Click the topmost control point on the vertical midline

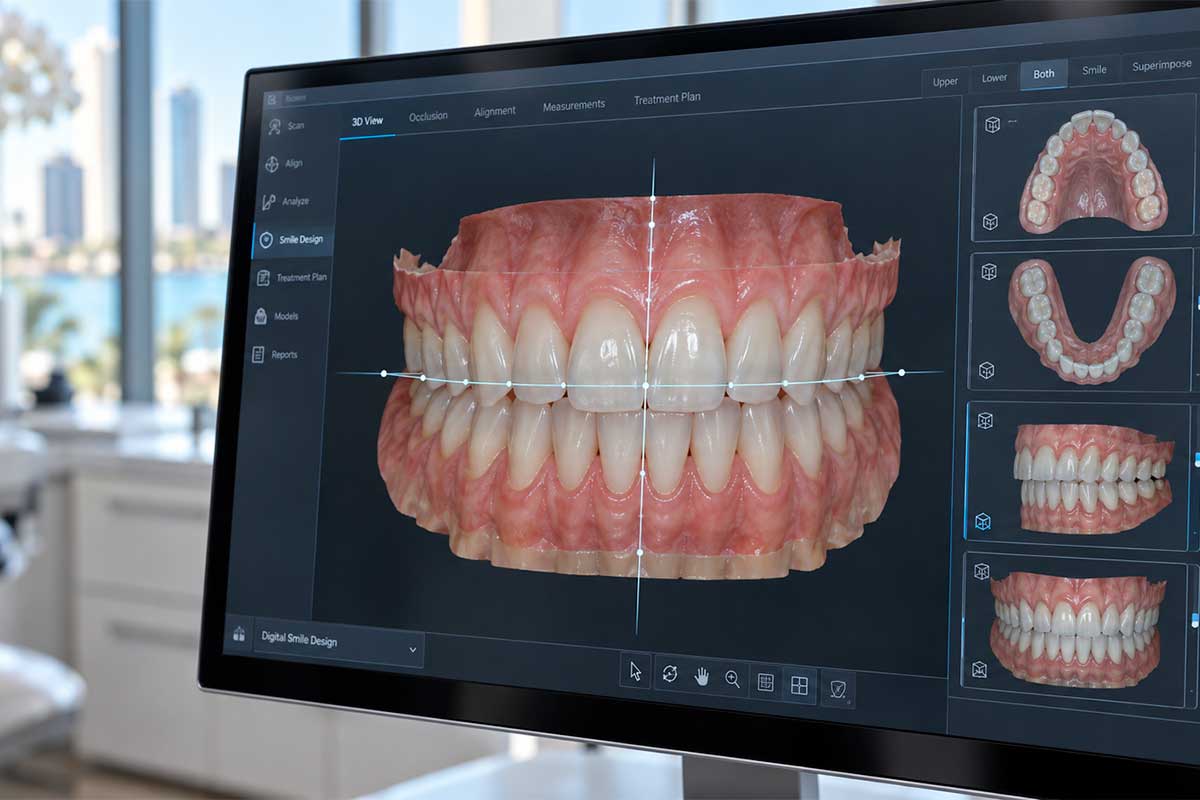tap(653, 199)
